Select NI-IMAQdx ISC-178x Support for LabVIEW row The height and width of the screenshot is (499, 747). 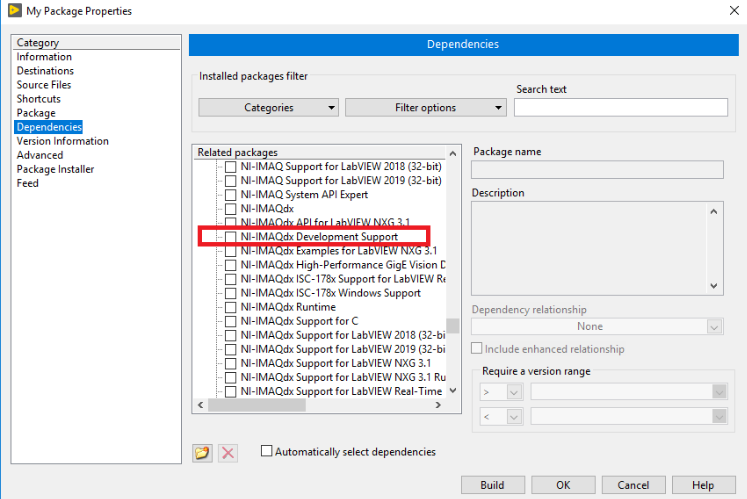pos(343,279)
